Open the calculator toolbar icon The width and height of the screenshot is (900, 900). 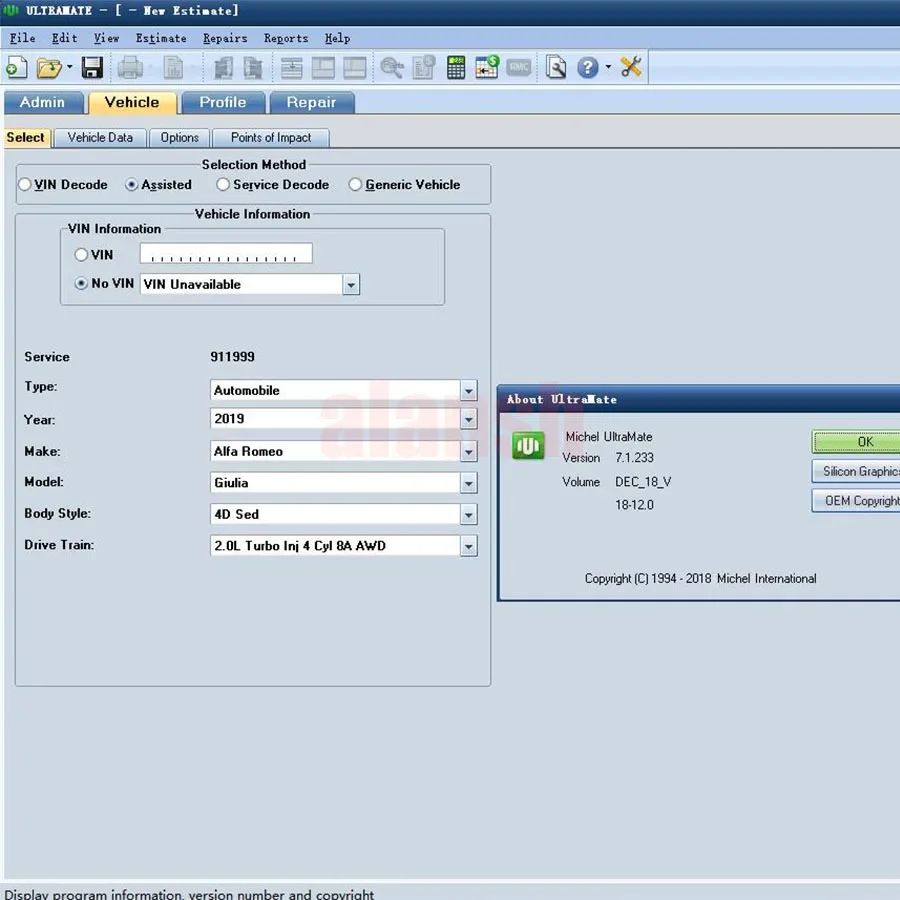tap(456, 67)
